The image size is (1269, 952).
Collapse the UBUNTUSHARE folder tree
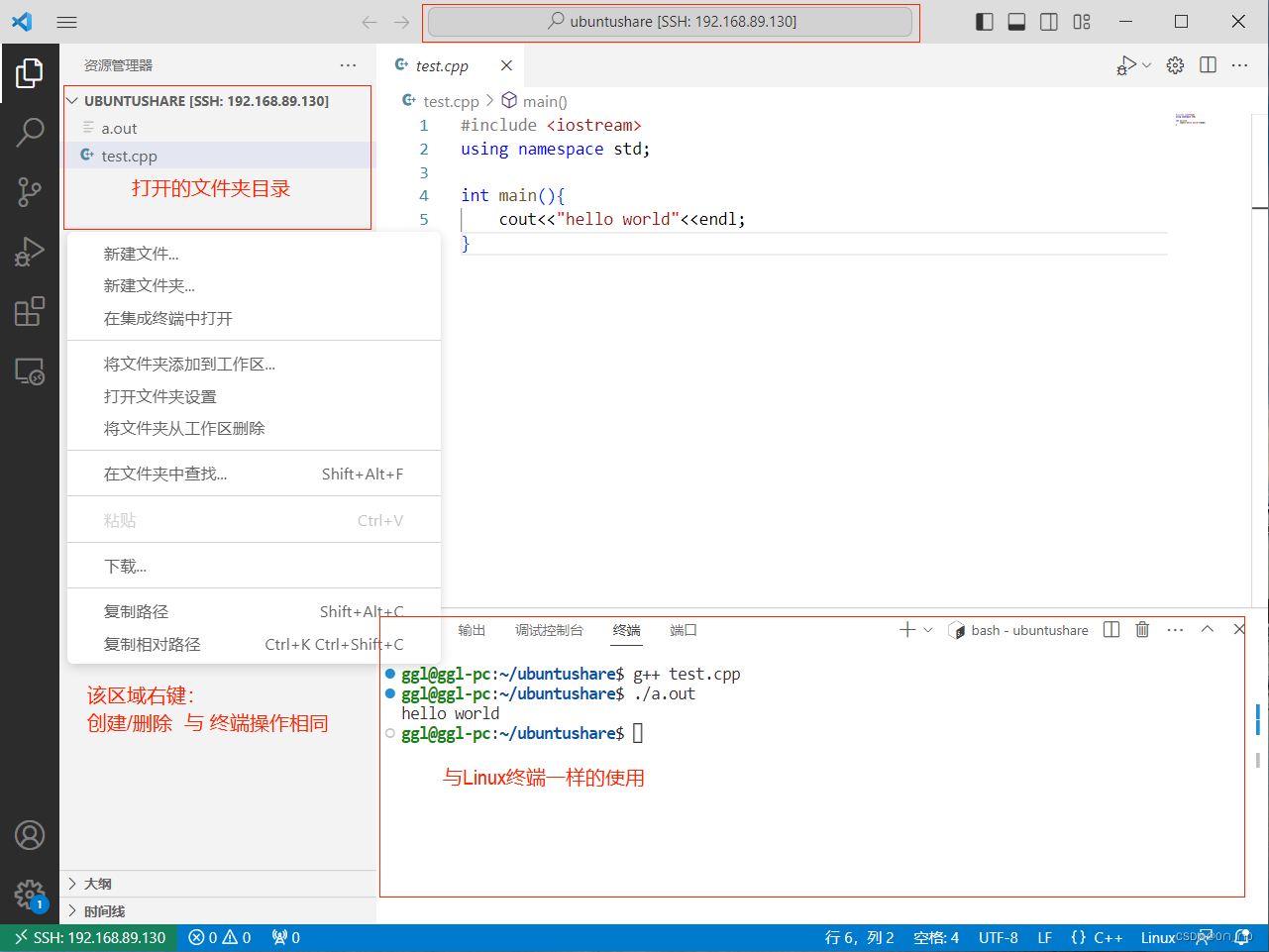coord(72,101)
